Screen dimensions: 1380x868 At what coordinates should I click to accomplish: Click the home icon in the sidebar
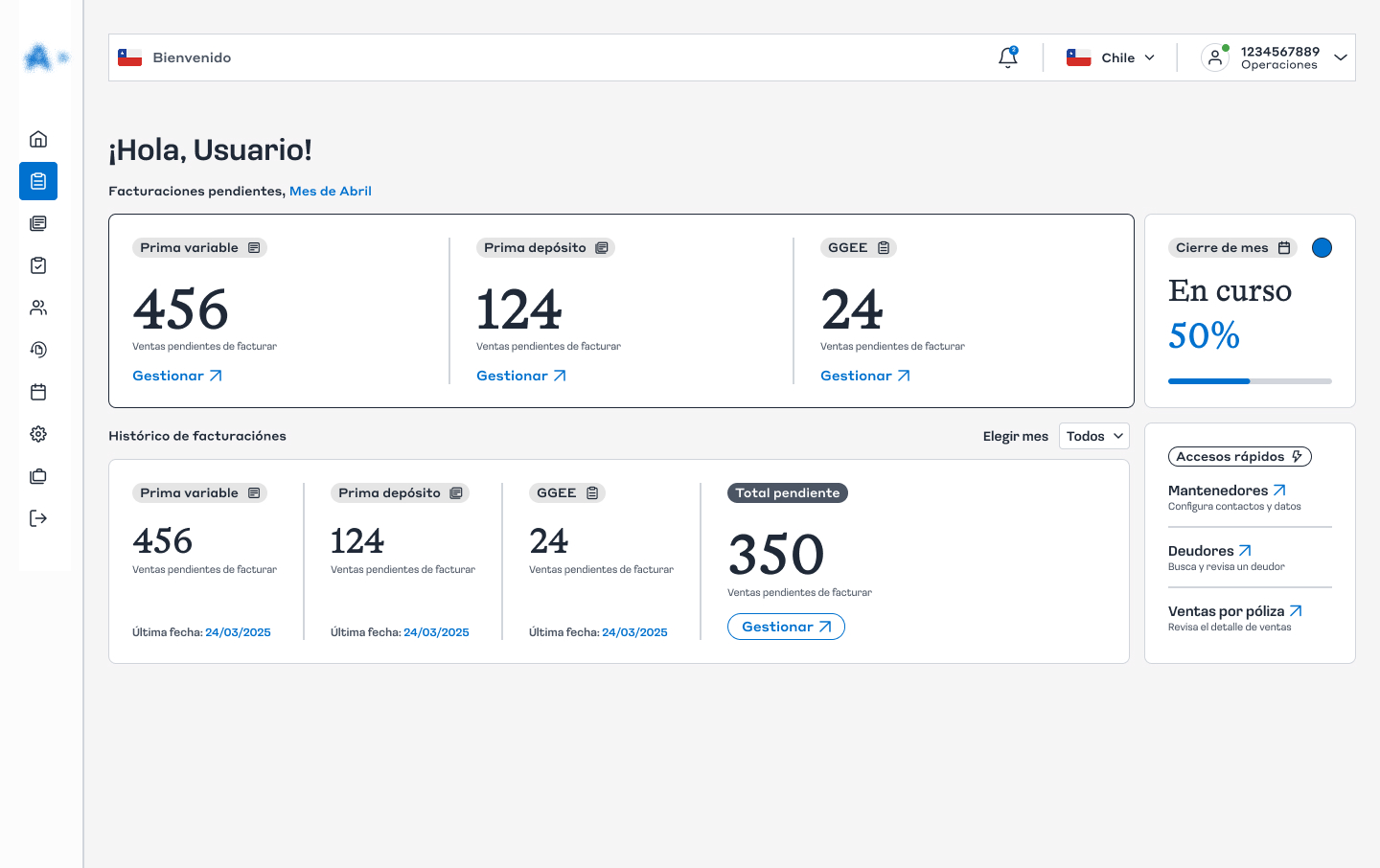pyautogui.click(x=38, y=139)
